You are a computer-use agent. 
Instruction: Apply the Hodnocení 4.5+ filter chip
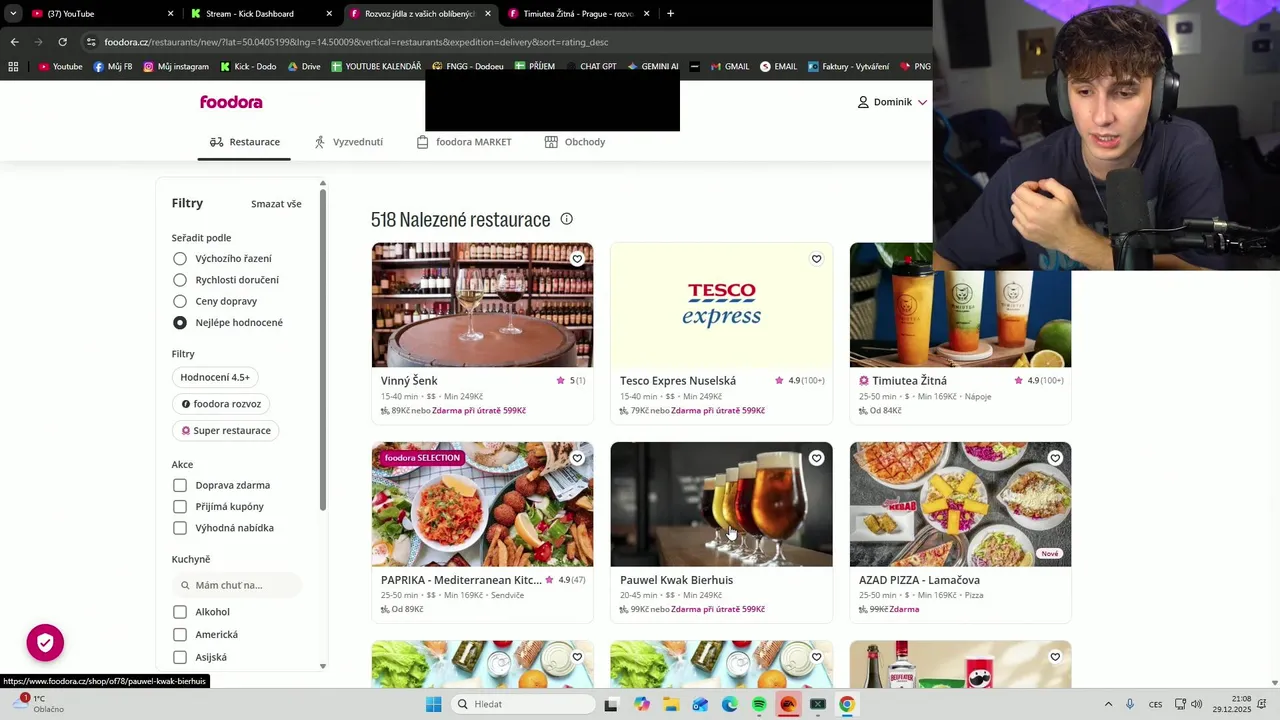coord(215,377)
